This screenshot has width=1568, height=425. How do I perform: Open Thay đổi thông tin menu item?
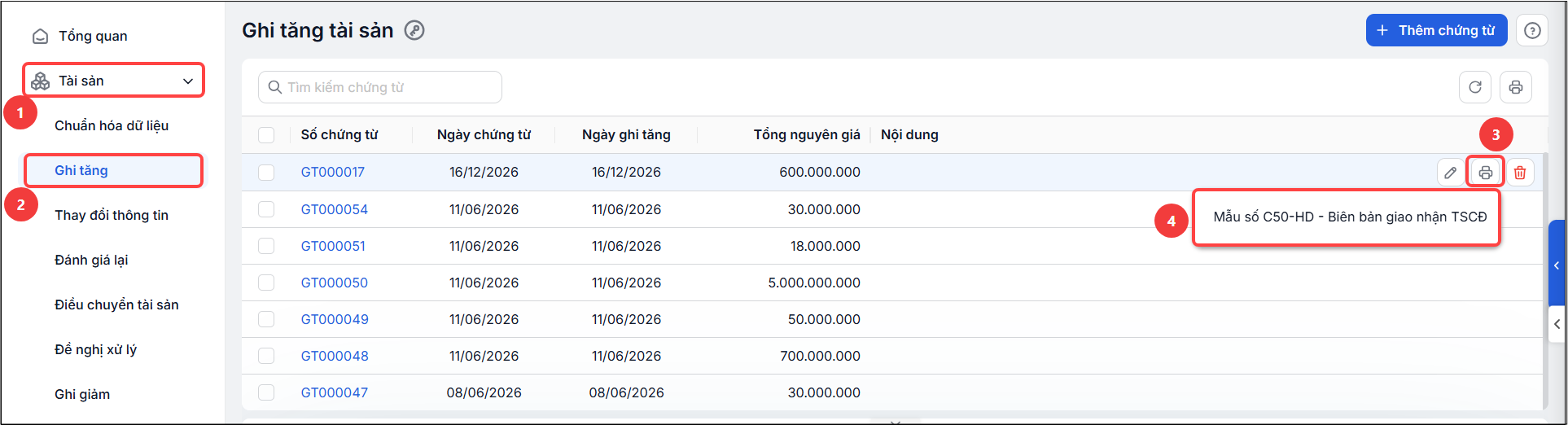[112, 215]
